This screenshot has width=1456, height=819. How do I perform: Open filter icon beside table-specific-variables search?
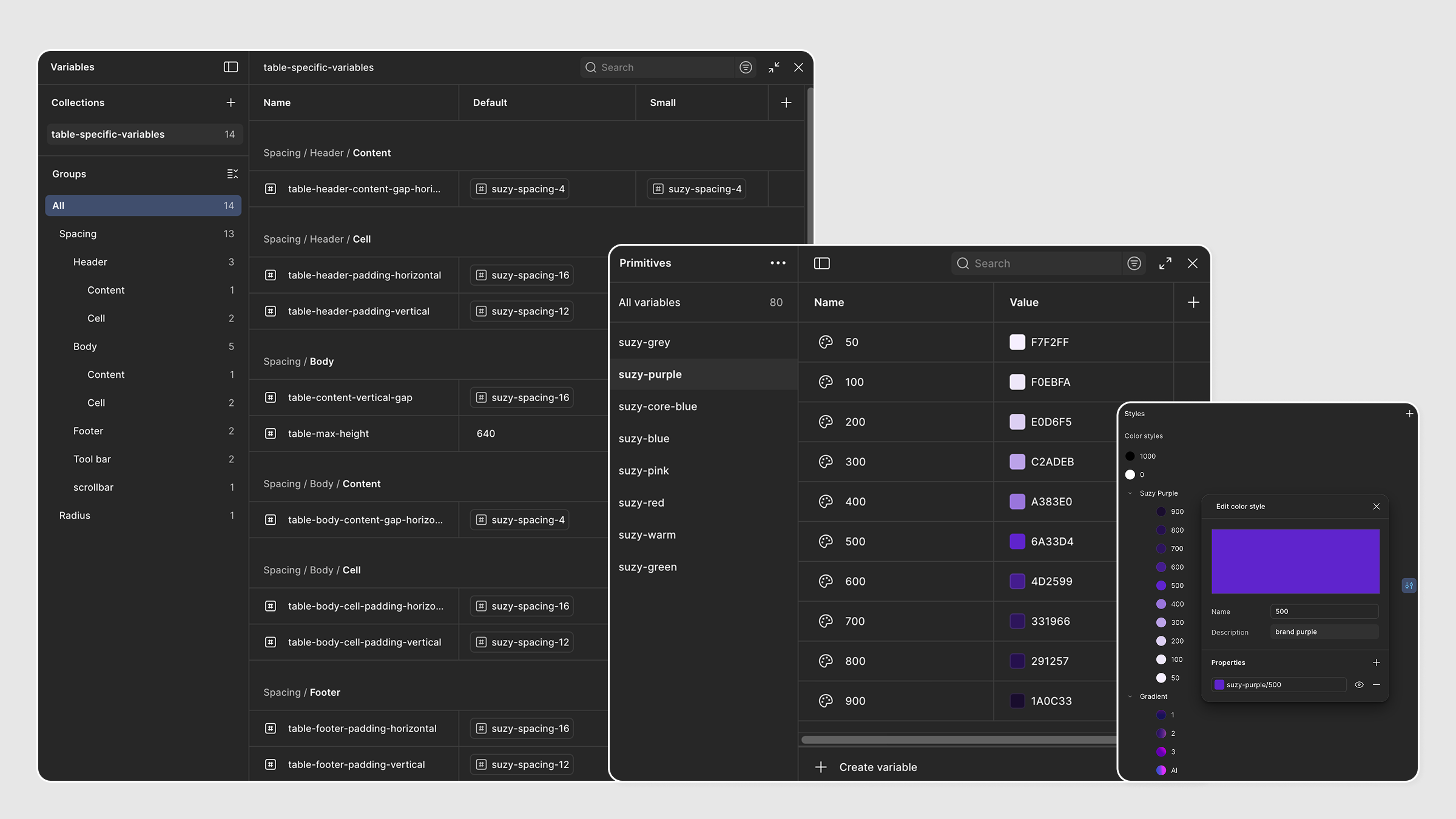click(746, 67)
